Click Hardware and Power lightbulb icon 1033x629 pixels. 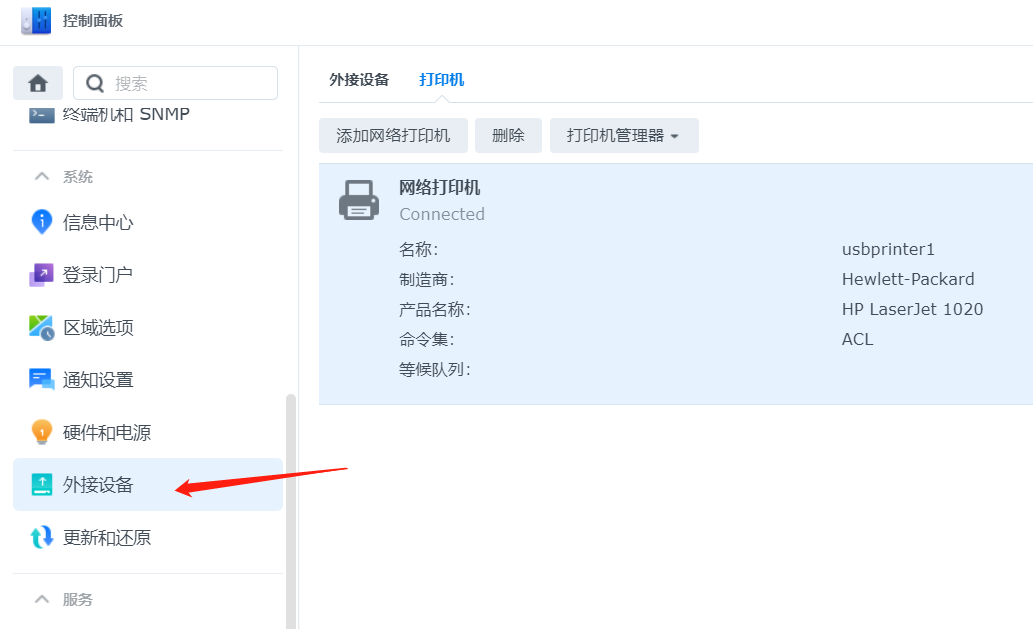click(41, 432)
